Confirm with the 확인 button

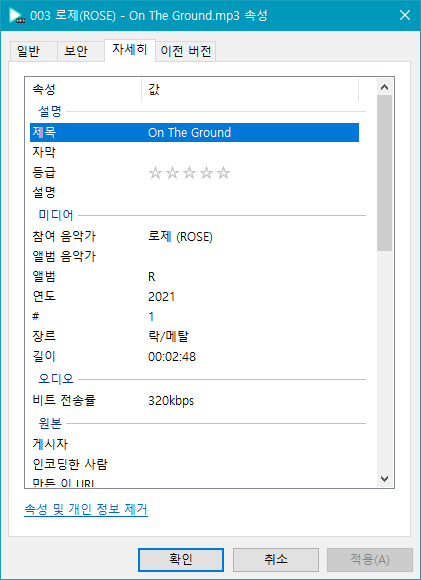pyautogui.click(x=181, y=560)
